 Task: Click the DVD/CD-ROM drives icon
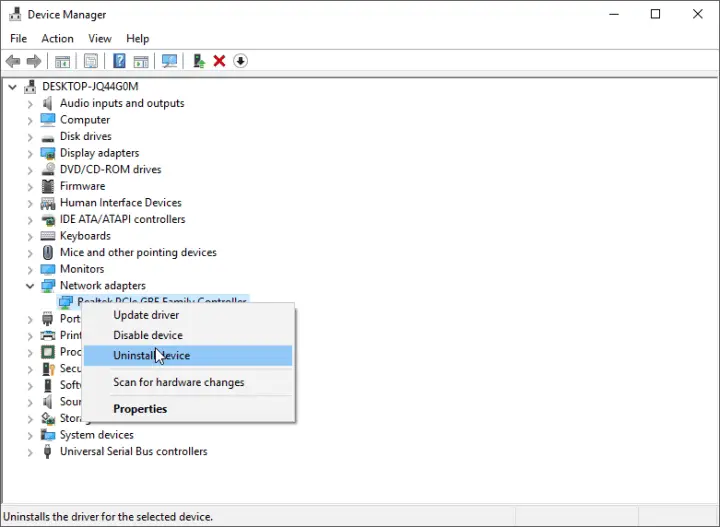click(x=48, y=169)
